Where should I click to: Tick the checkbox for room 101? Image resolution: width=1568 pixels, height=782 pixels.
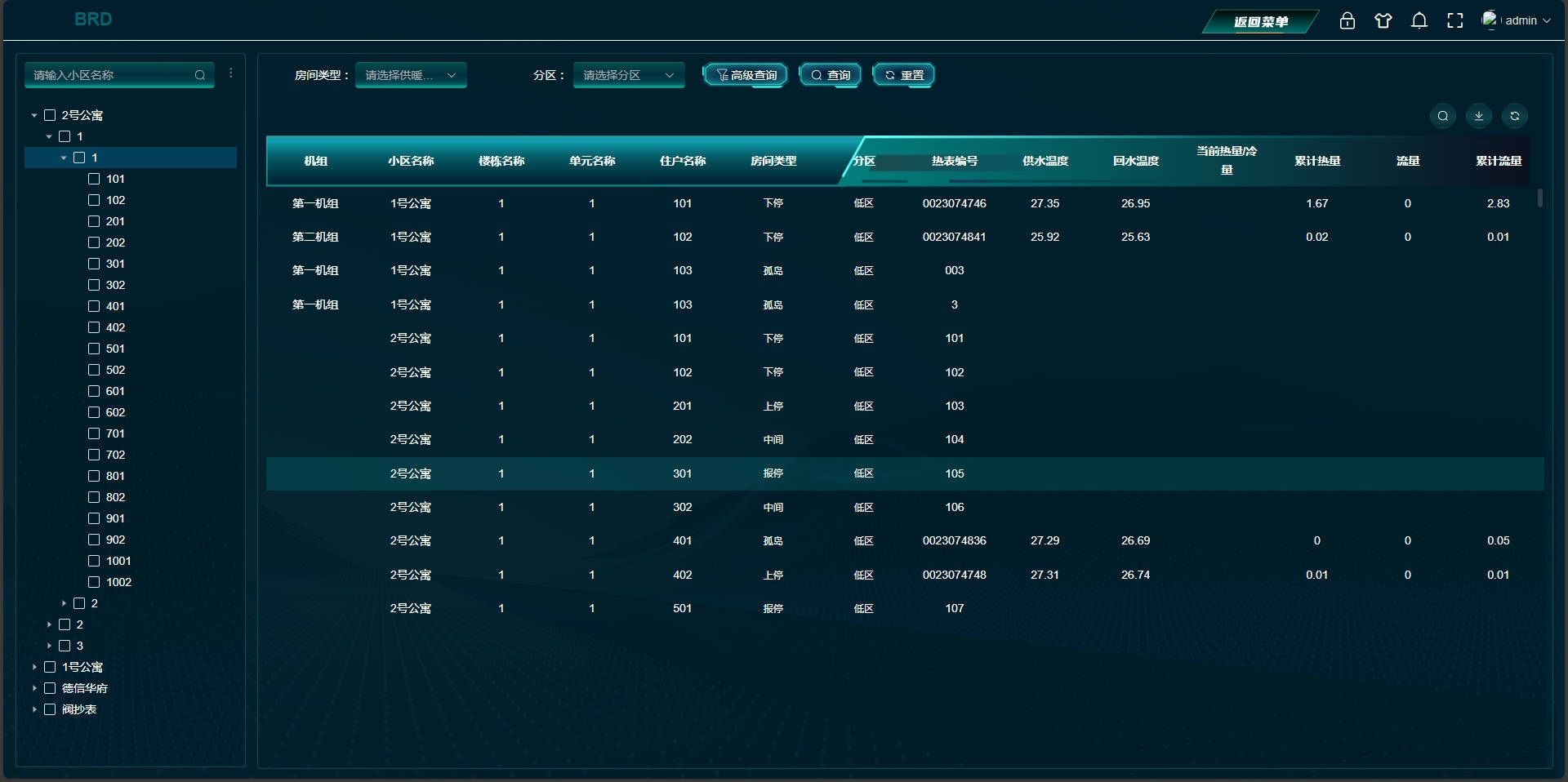(x=94, y=179)
